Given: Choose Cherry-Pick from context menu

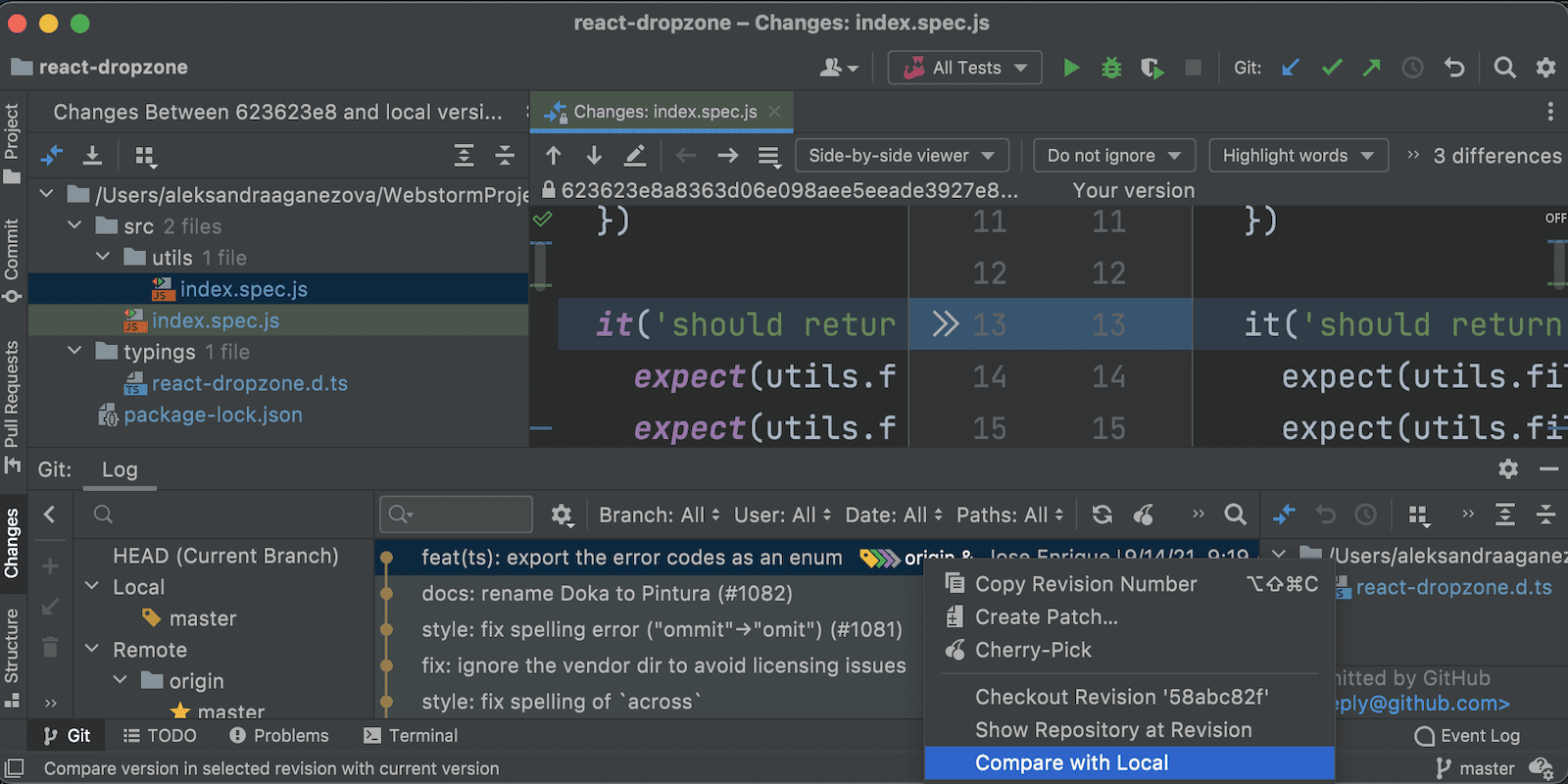Looking at the screenshot, I should coord(1130,650).
